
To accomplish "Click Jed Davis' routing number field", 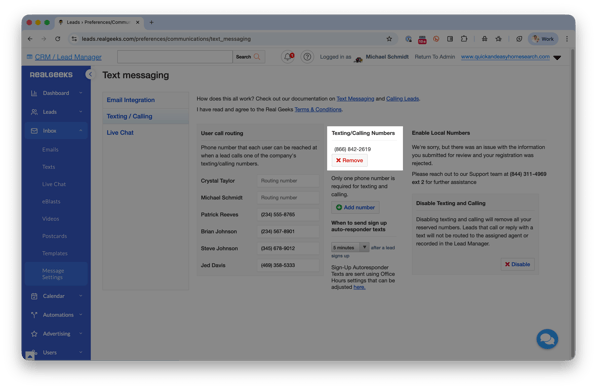I will click(x=288, y=265).
